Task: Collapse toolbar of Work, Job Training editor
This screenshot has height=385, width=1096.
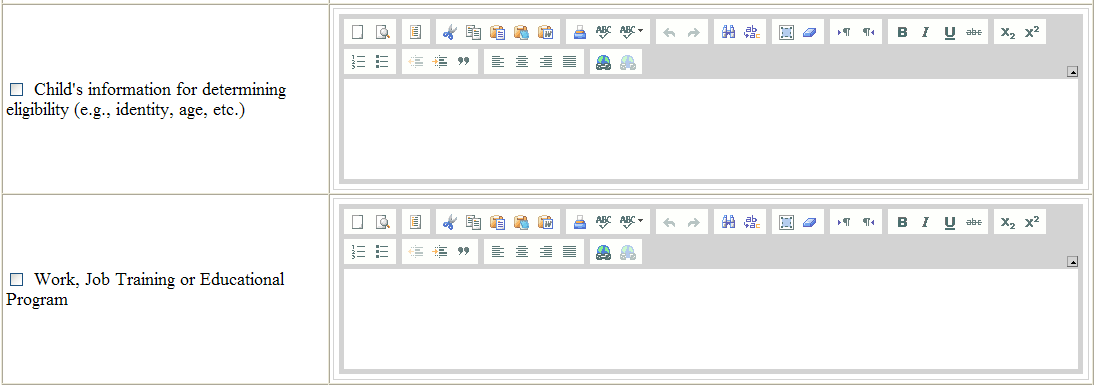Action: [1072, 262]
